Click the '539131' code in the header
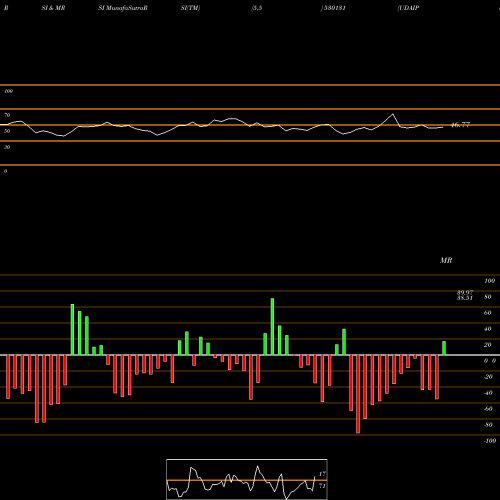The height and width of the screenshot is (500, 500). [x=334, y=8]
